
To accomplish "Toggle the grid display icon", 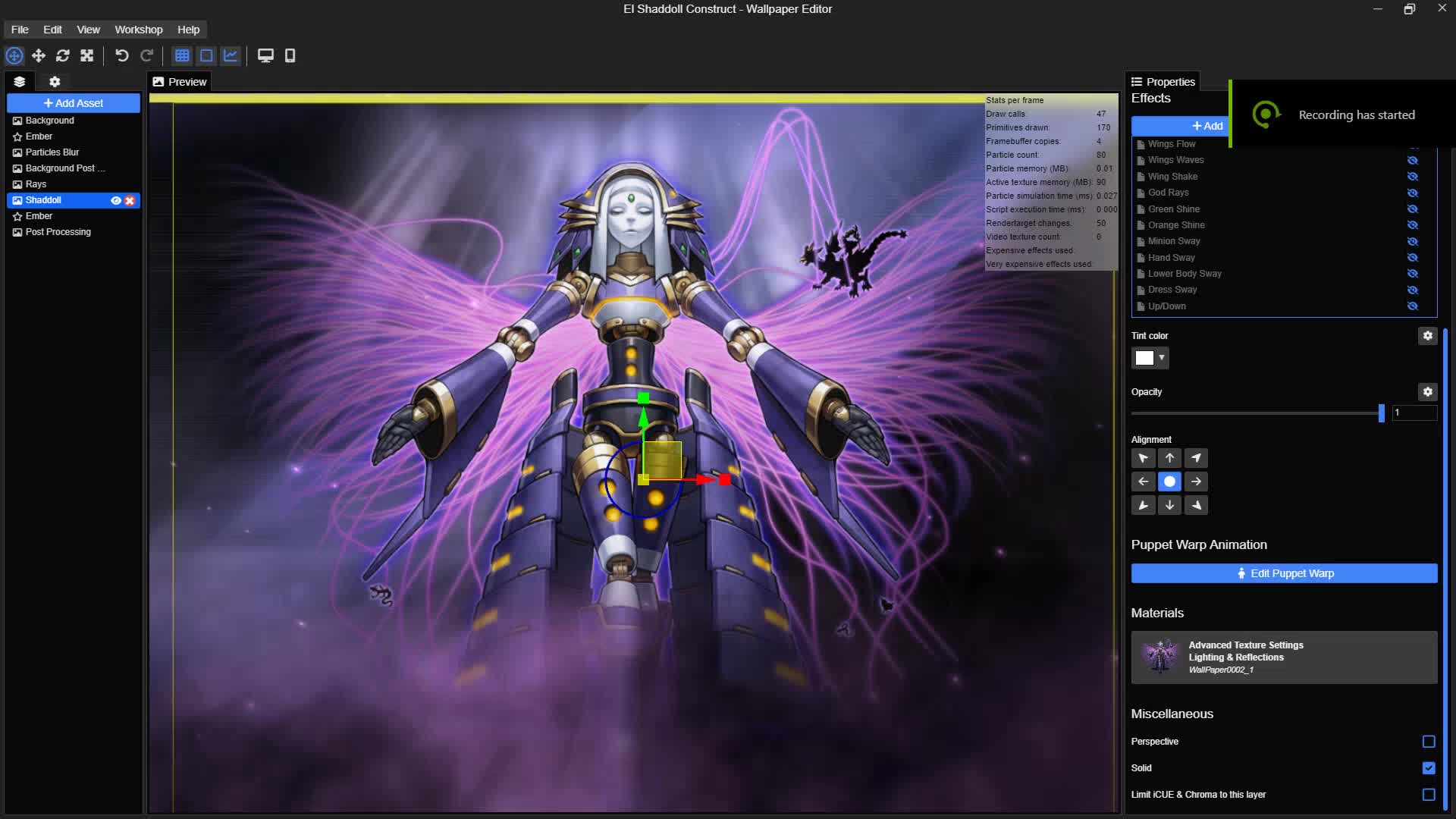I will coord(182,55).
